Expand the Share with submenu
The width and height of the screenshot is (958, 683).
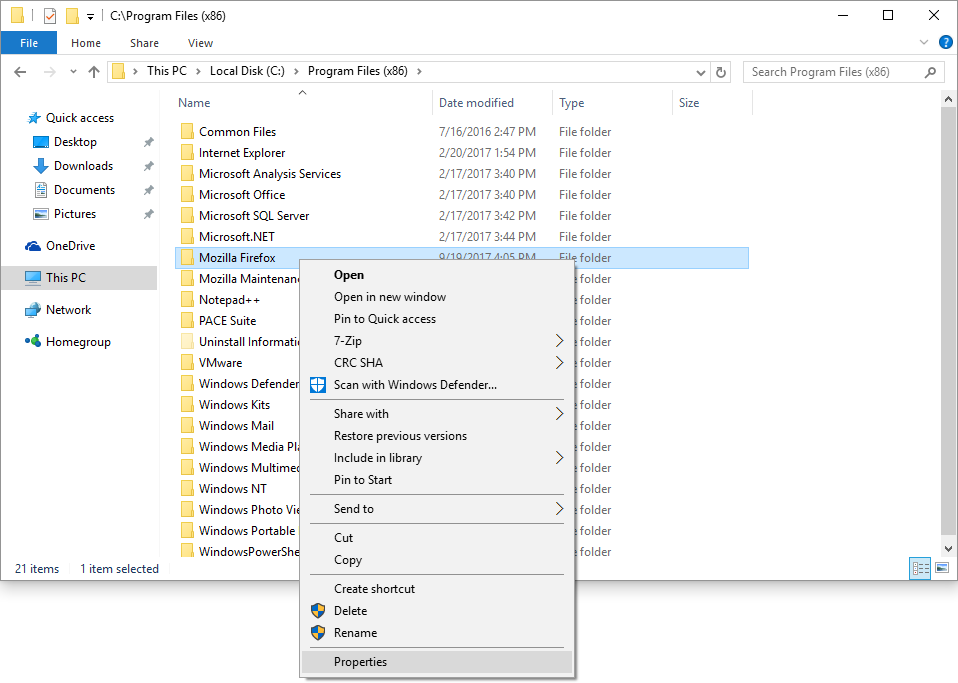(437, 414)
